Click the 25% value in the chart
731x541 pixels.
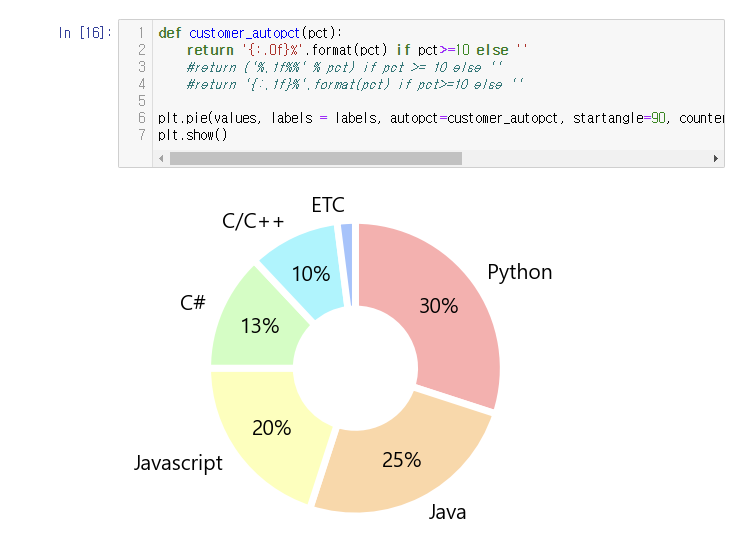coord(401,460)
